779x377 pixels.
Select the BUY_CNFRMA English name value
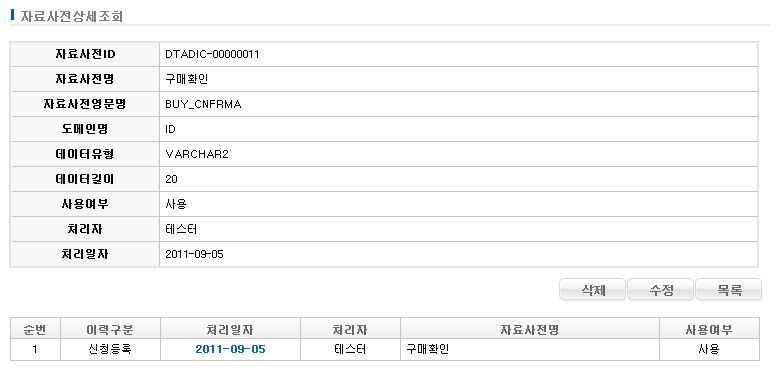tap(203, 105)
